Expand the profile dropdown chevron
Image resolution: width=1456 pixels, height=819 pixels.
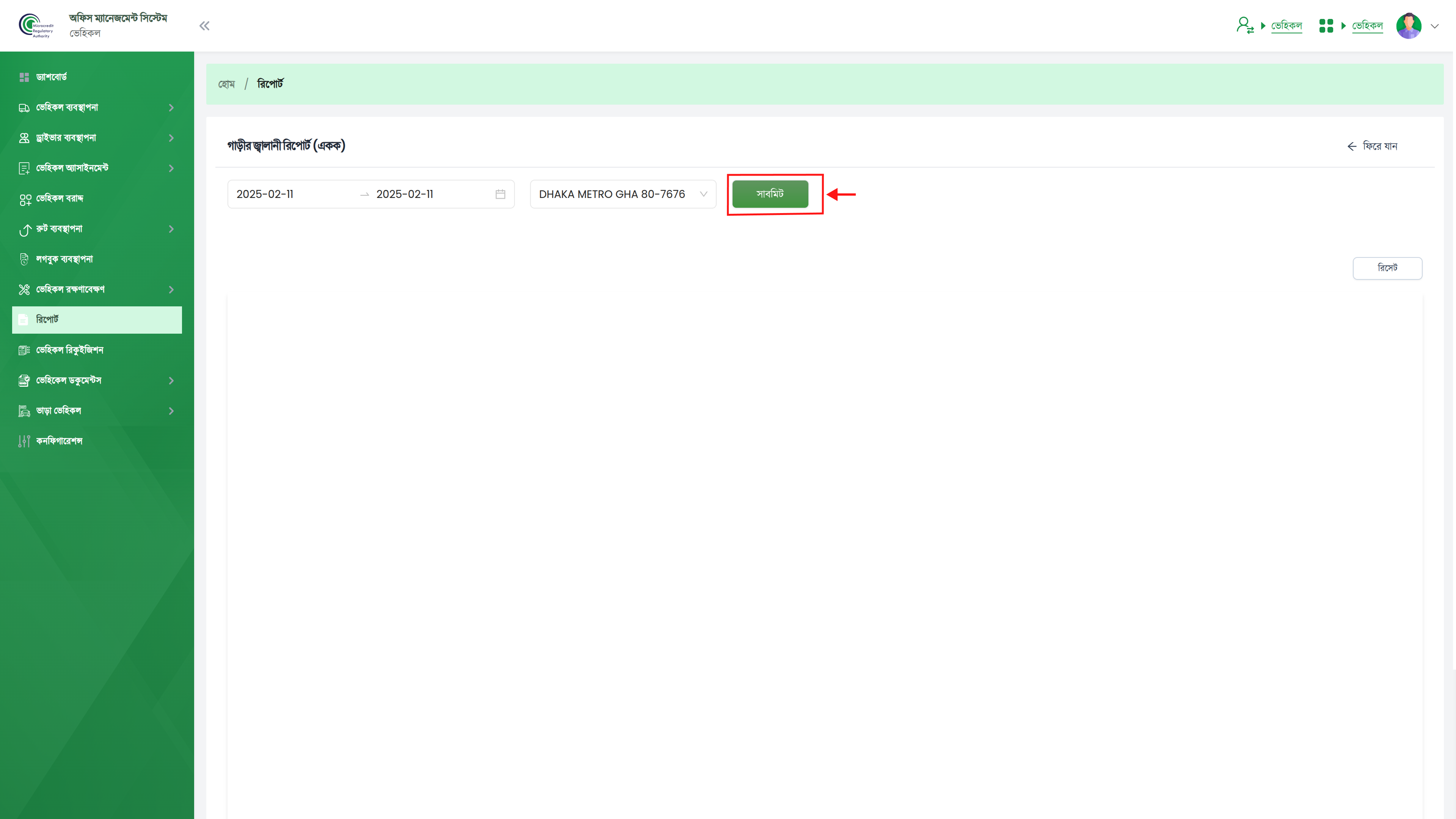(x=1434, y=26)
